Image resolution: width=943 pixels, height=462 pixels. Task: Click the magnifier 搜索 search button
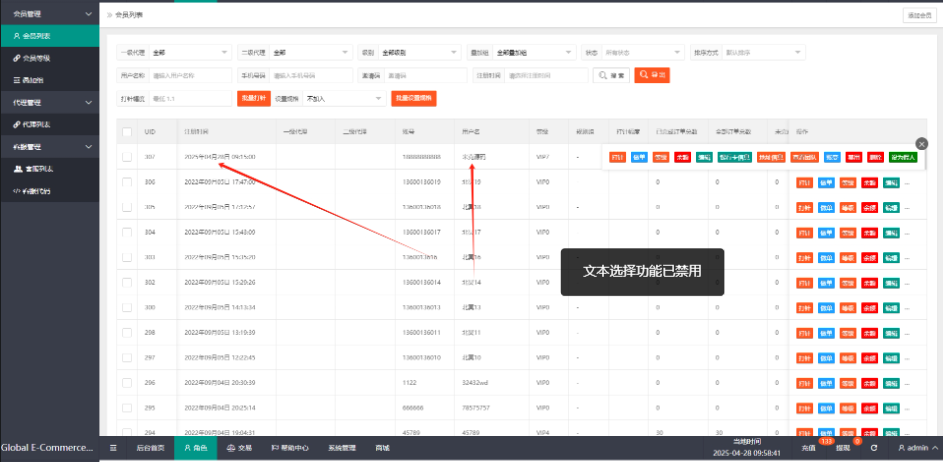click(611, 75)
